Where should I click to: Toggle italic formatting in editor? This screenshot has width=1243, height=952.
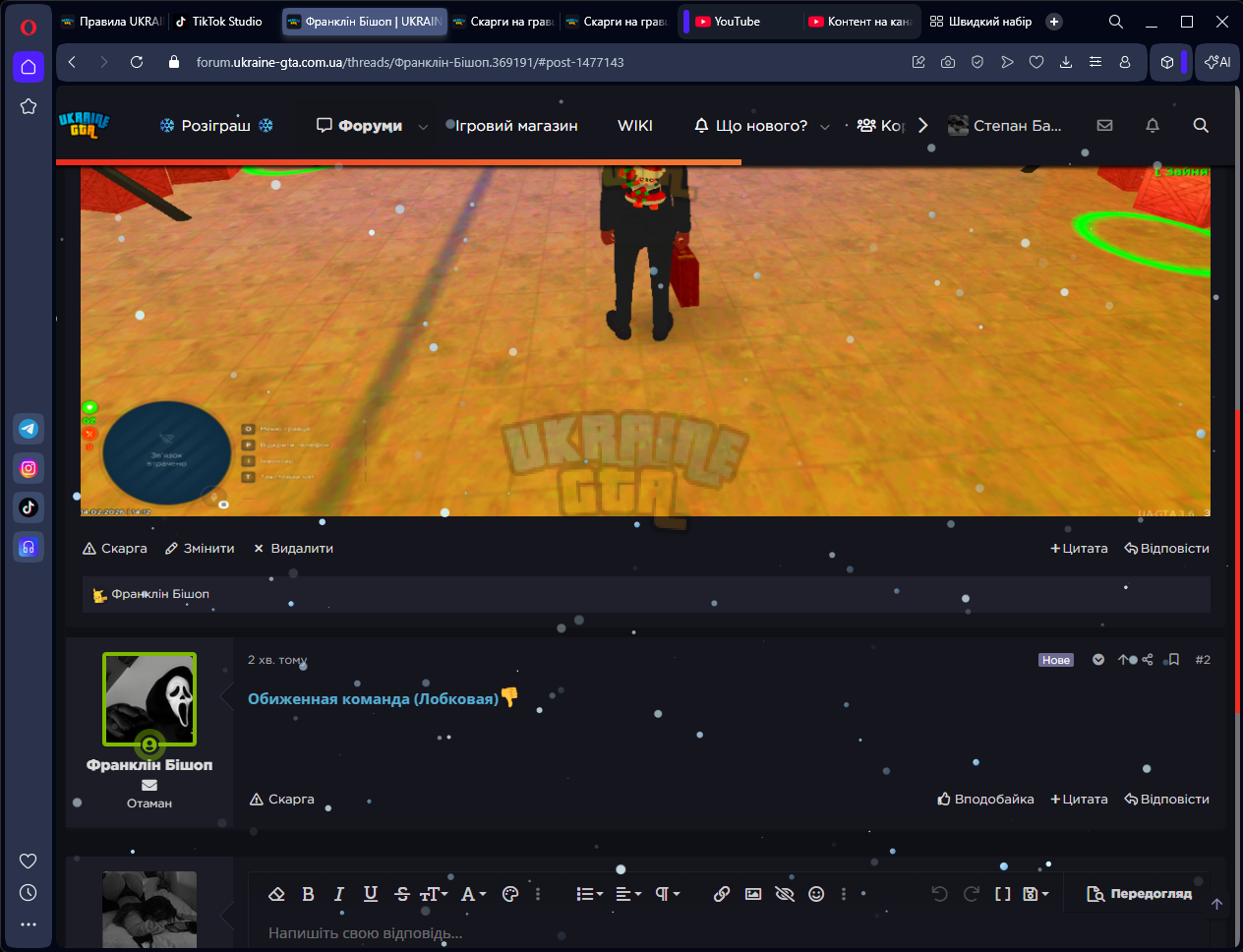click(x=339, y=894)
